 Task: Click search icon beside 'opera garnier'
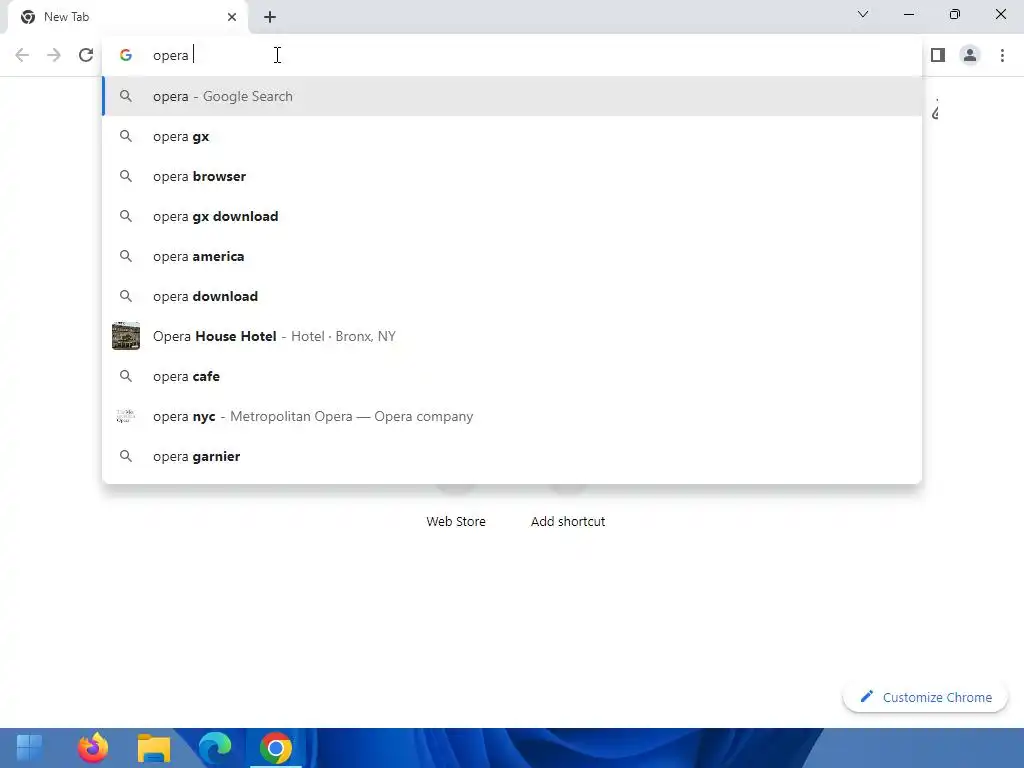click(126, 456)
